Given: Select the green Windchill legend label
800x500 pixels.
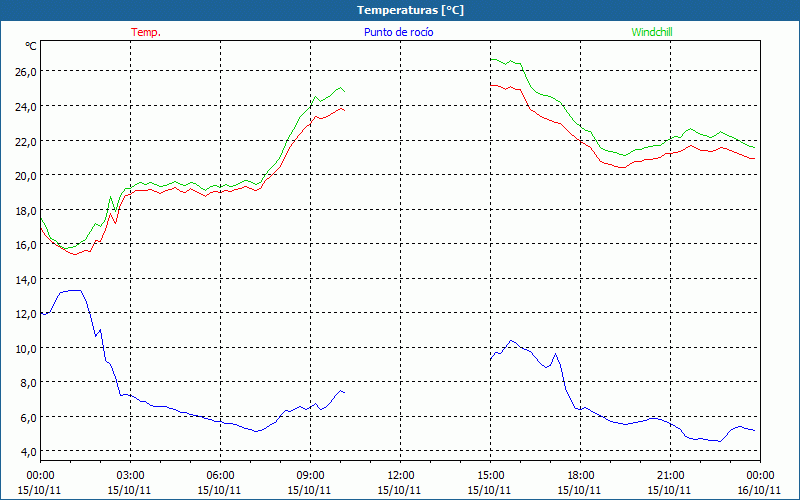Looking at the screenshot, I should coord(652,32).
